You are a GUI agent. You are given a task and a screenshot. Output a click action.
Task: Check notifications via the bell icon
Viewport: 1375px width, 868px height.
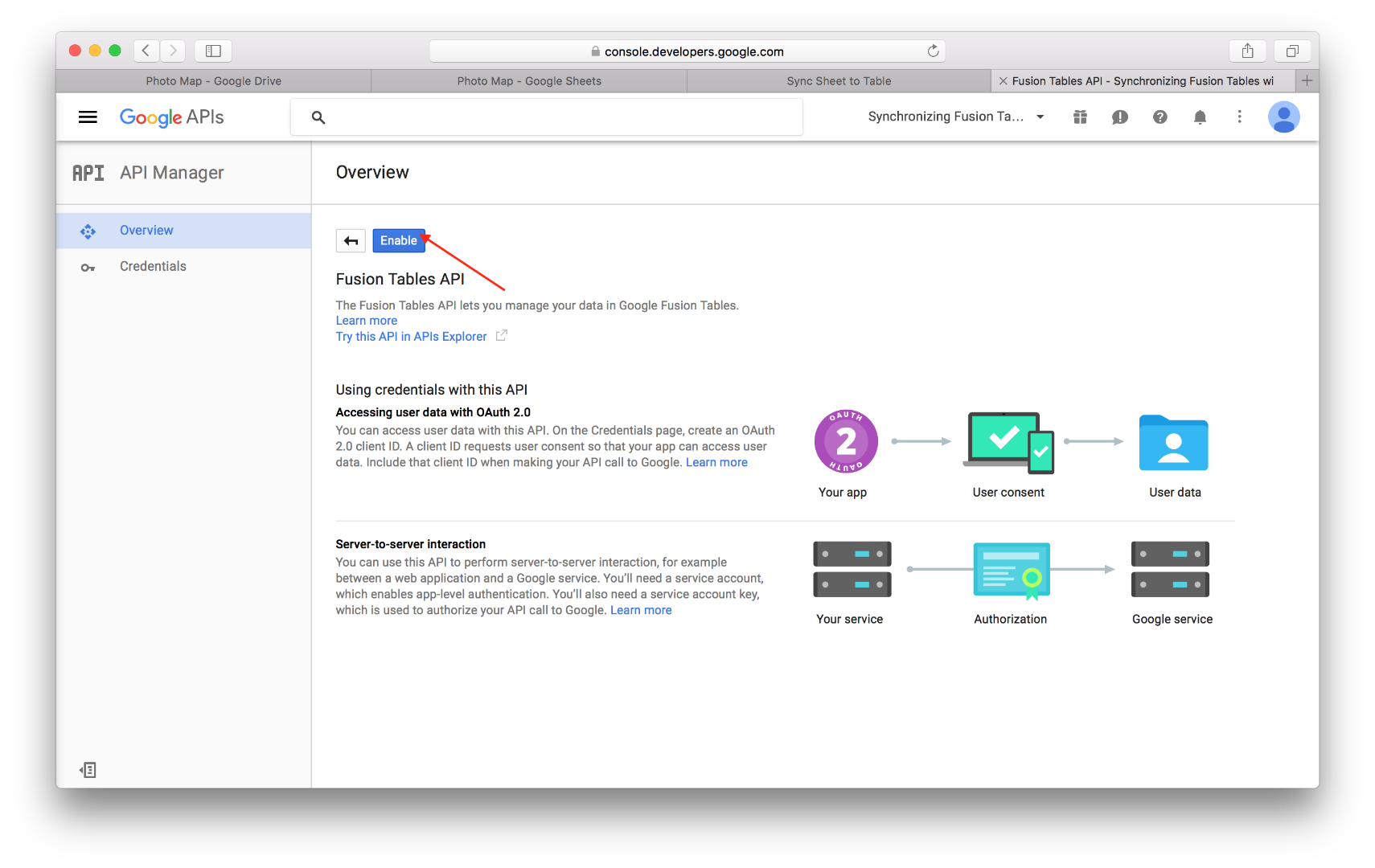coord(1200,117)
